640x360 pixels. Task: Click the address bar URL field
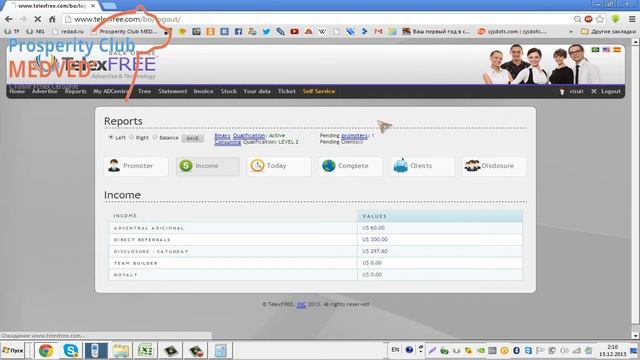pos(318,19)
